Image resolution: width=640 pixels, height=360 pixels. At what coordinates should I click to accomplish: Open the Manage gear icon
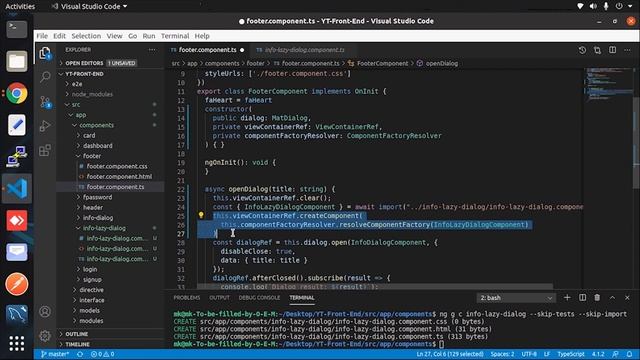click(x=45, y=336)
